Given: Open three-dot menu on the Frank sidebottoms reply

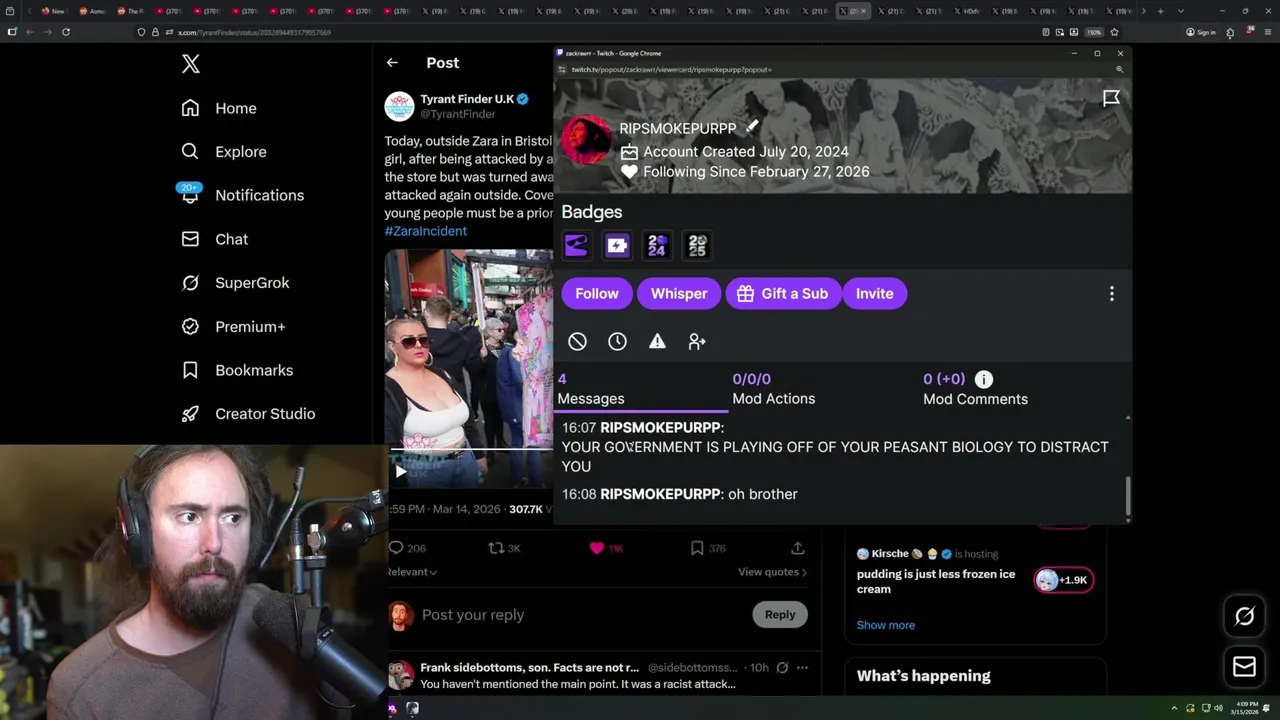Looking at the screenshot, I should [x=802, y=667].
